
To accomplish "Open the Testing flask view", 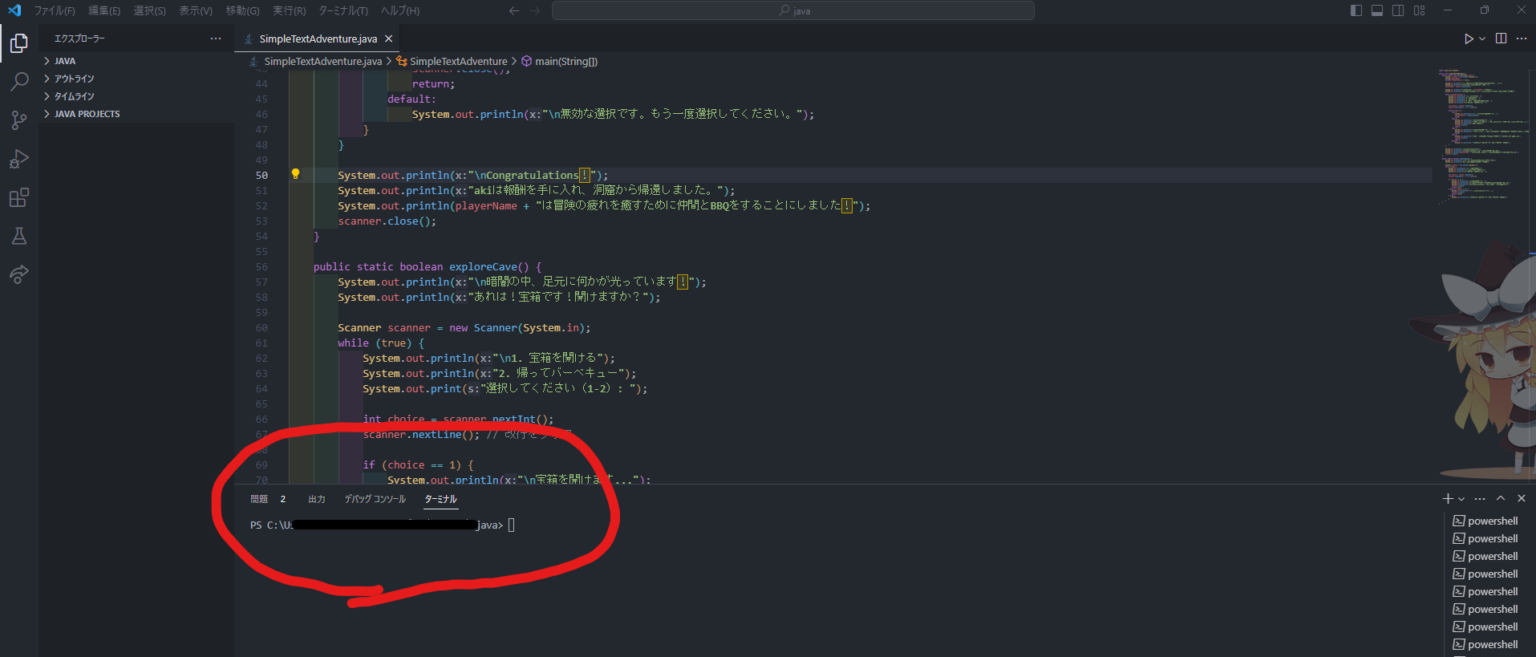I will [18, 236].
